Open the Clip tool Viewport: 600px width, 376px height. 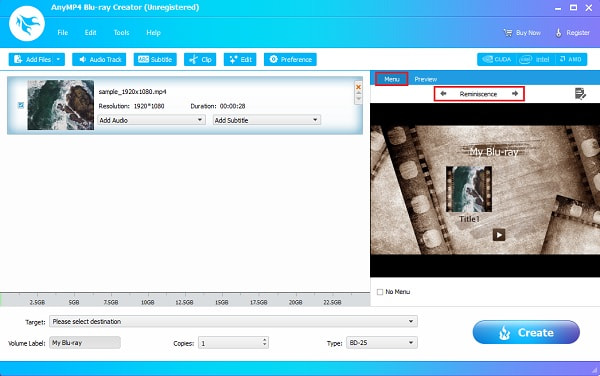click(x=200, y=59)
